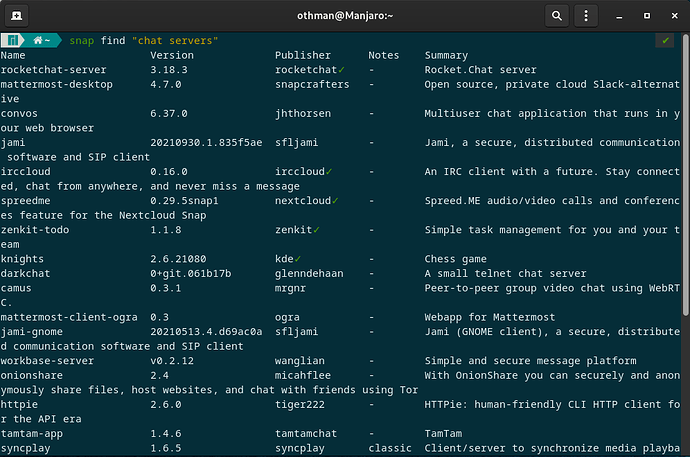
Task: Minimize the terminal window
Action: click(619, 16)
